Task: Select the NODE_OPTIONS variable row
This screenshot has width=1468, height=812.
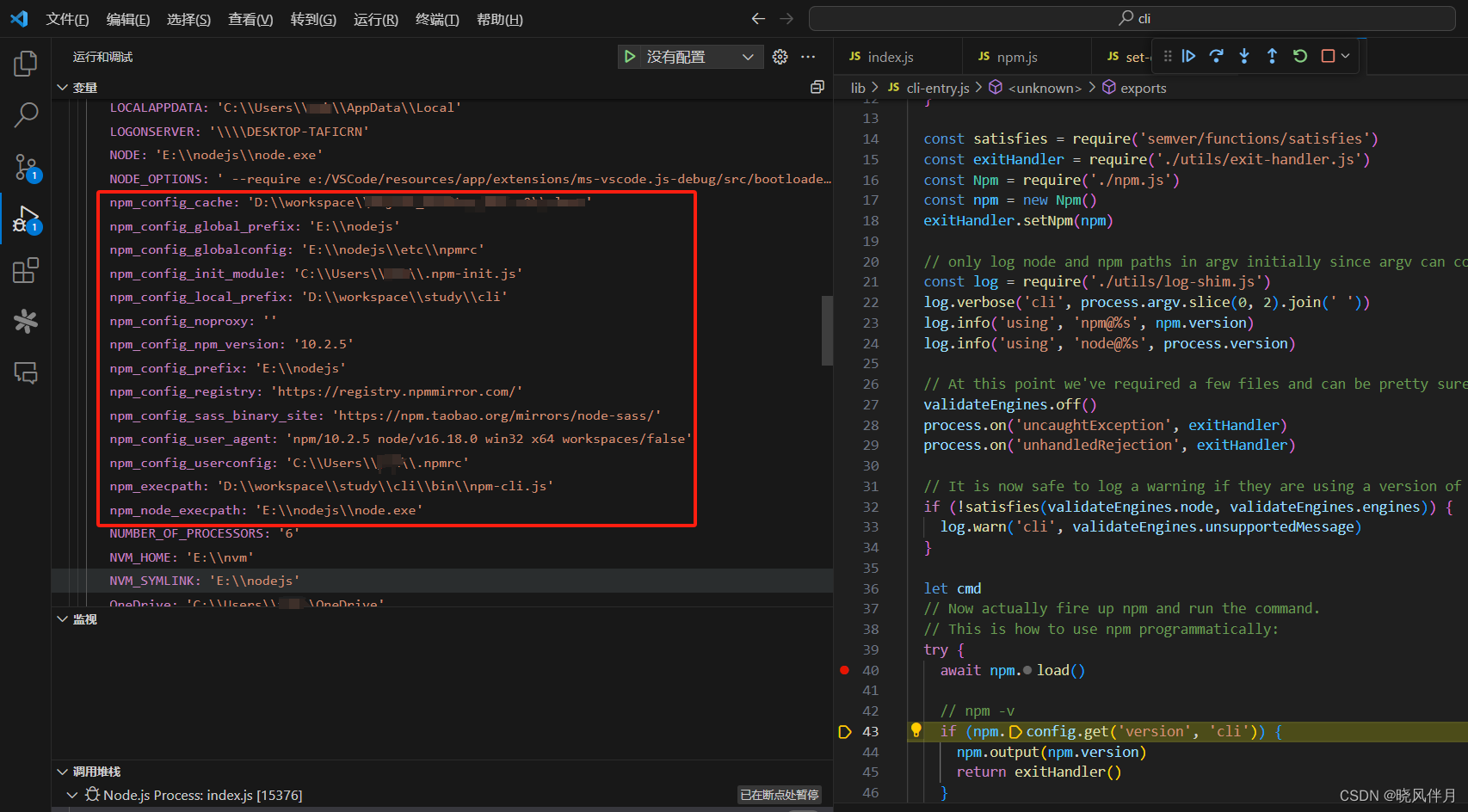Action: pyautogui.click(x=442, y=179)
